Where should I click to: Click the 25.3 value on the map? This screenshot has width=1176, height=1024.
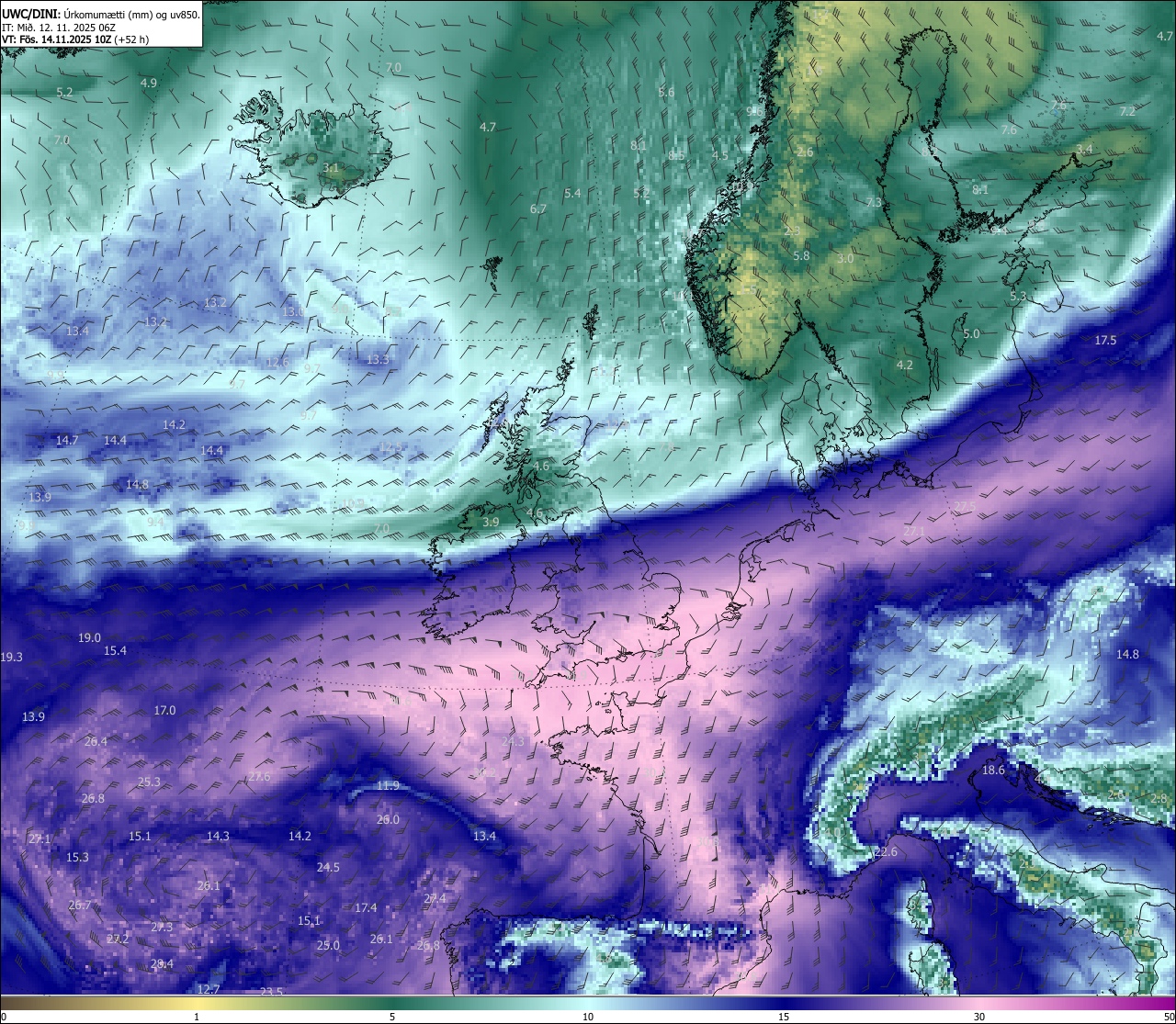coord(149,782)
